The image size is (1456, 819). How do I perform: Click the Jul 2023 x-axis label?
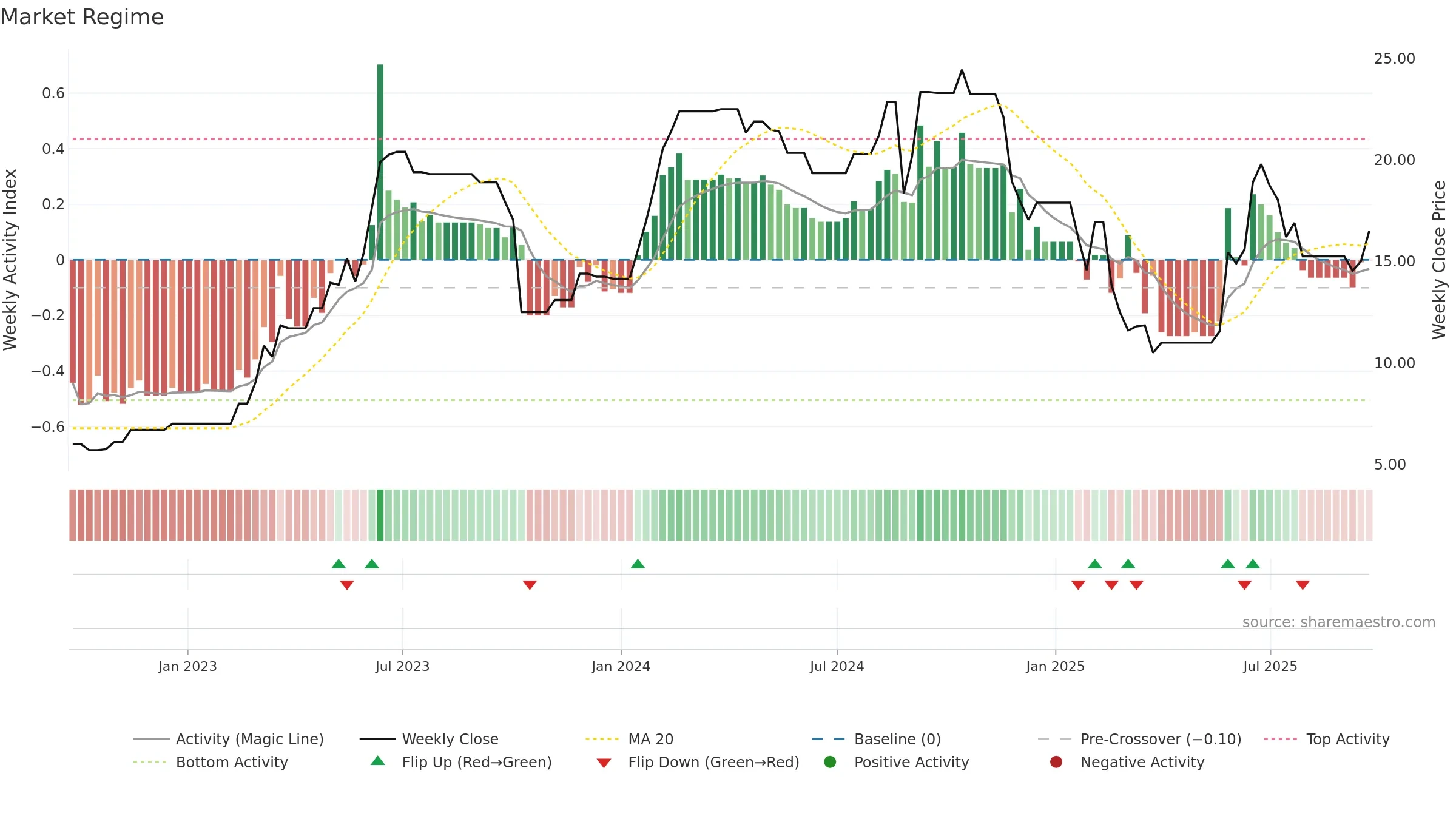[x=402, y=666]
